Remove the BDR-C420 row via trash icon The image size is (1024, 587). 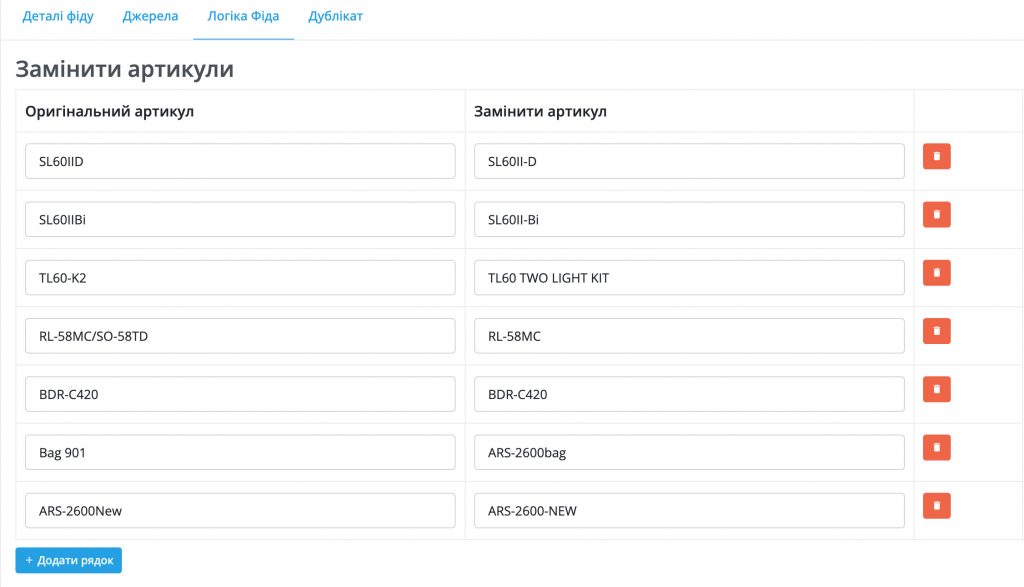[x=936, y=389]
